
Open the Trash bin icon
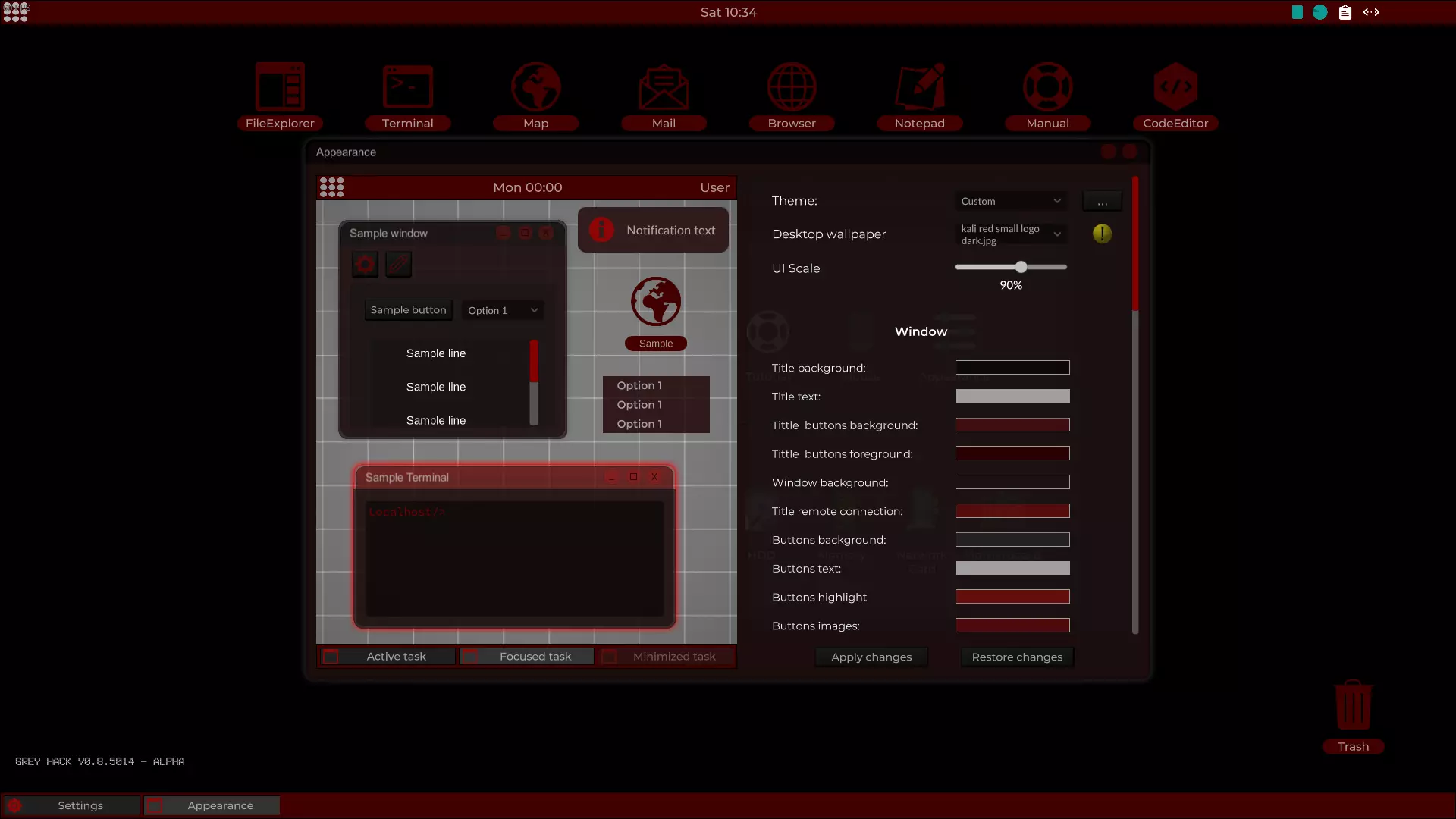(x=1353, y=706)
